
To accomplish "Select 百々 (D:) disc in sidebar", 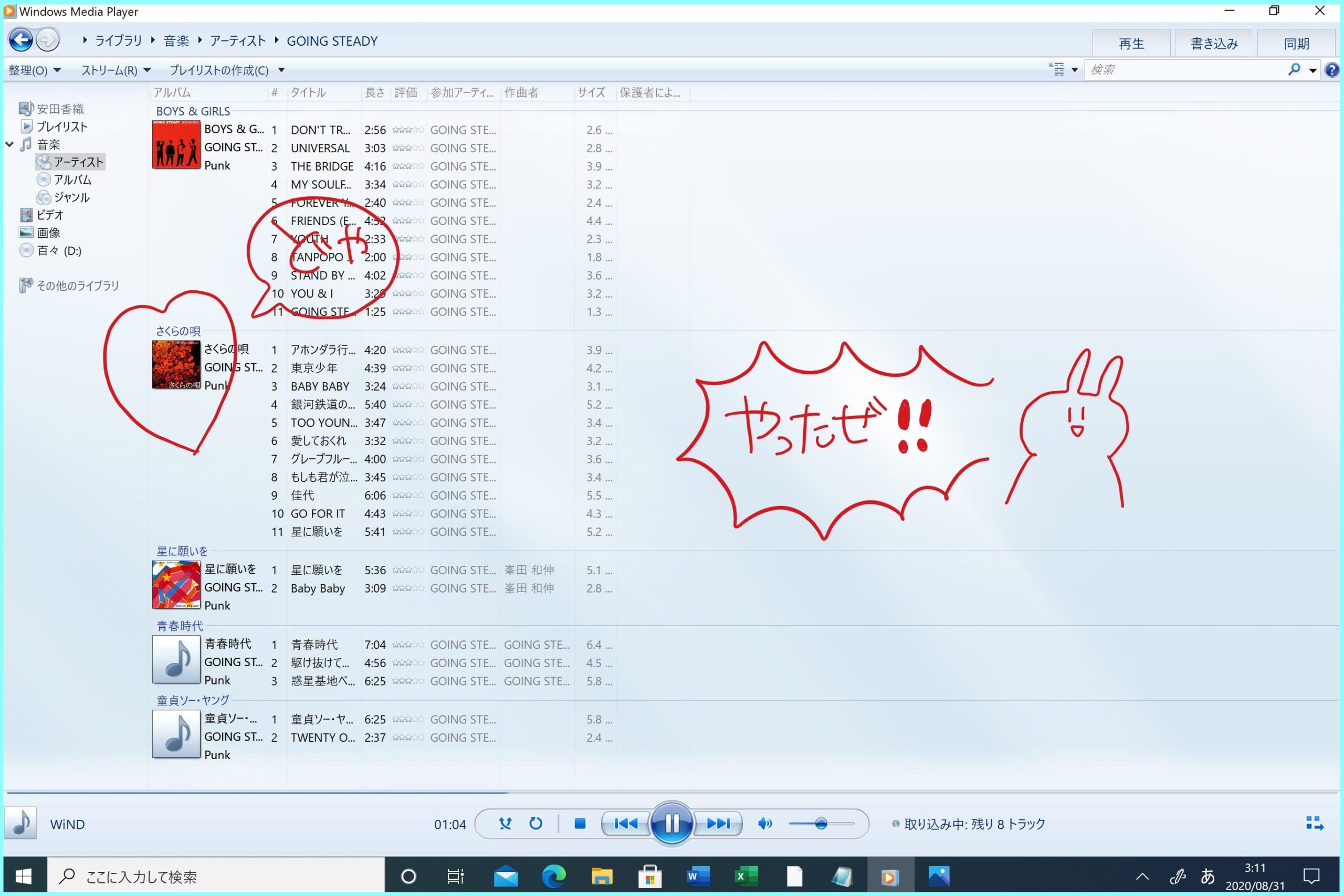I will (x=50, y=250).
